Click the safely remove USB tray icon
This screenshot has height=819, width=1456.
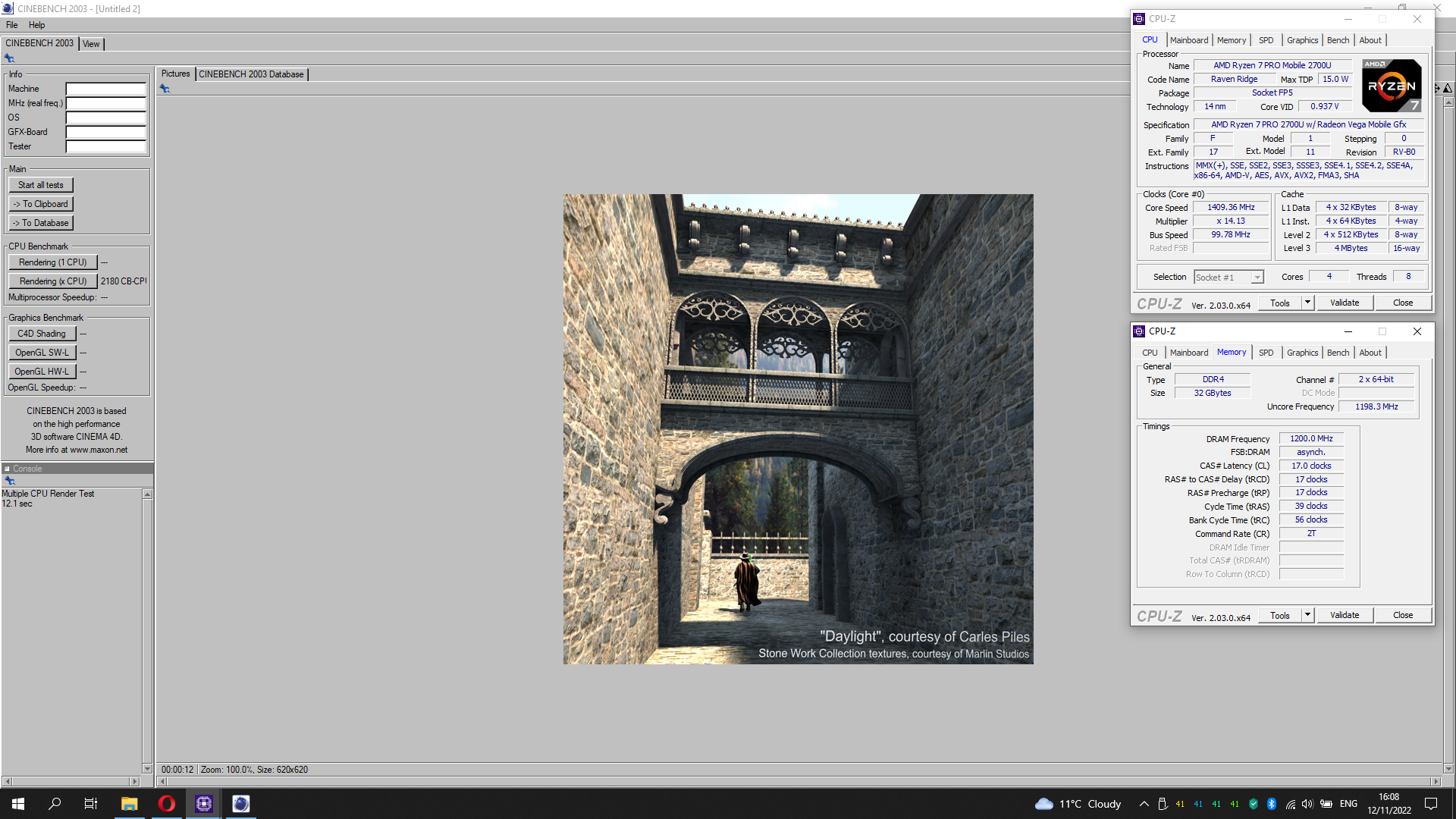(x=1163, y=804)
